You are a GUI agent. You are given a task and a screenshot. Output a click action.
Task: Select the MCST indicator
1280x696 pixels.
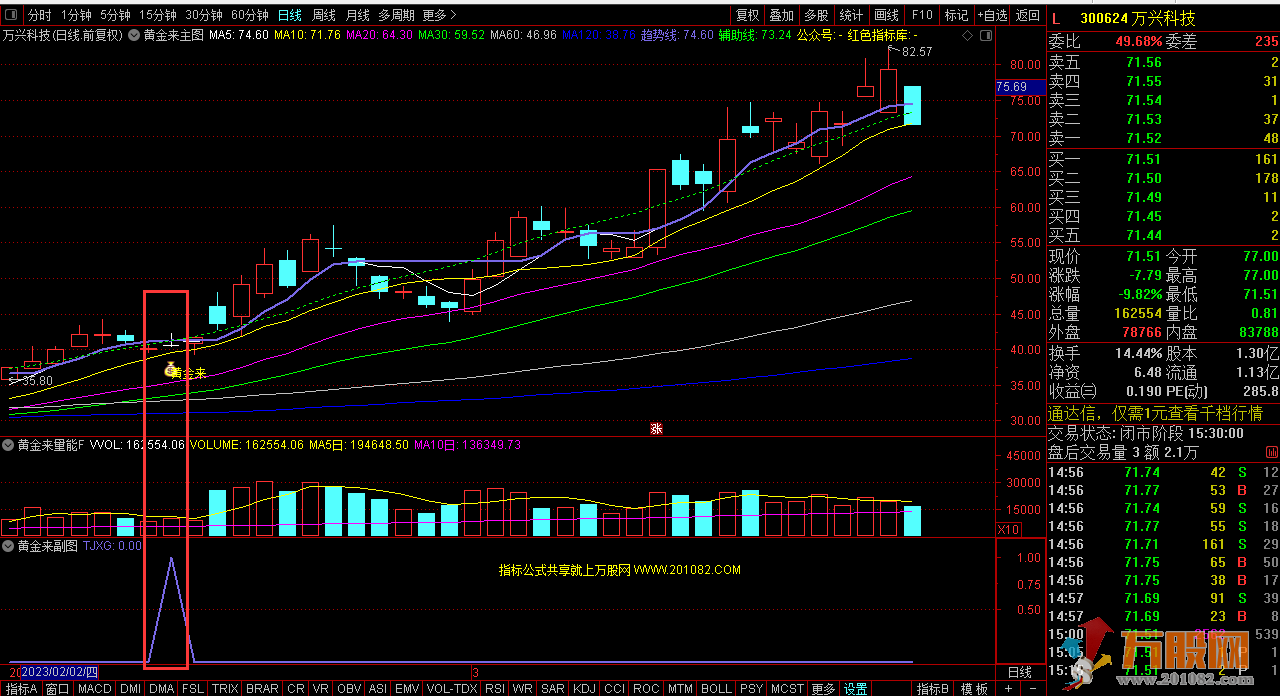787,689
